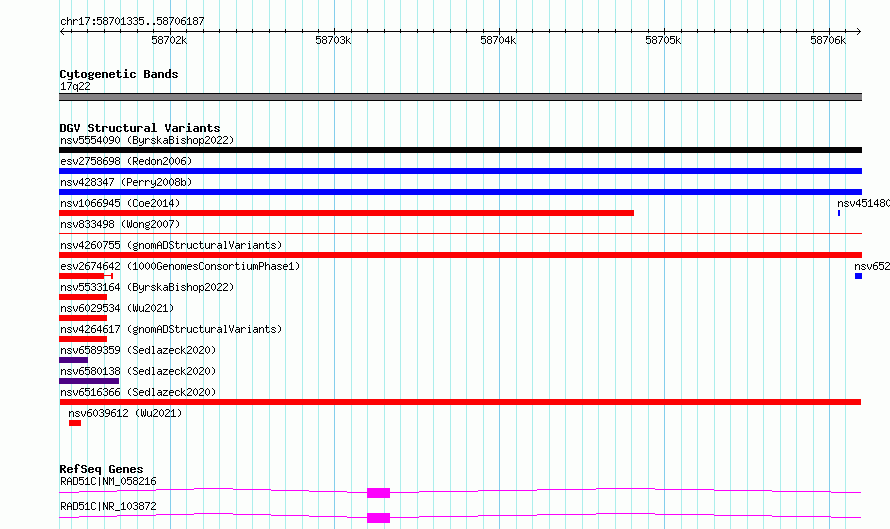Click the nsv1066945 (Coe2014) red bar
This screenshot has height=529, width=890.
(346, 213)
